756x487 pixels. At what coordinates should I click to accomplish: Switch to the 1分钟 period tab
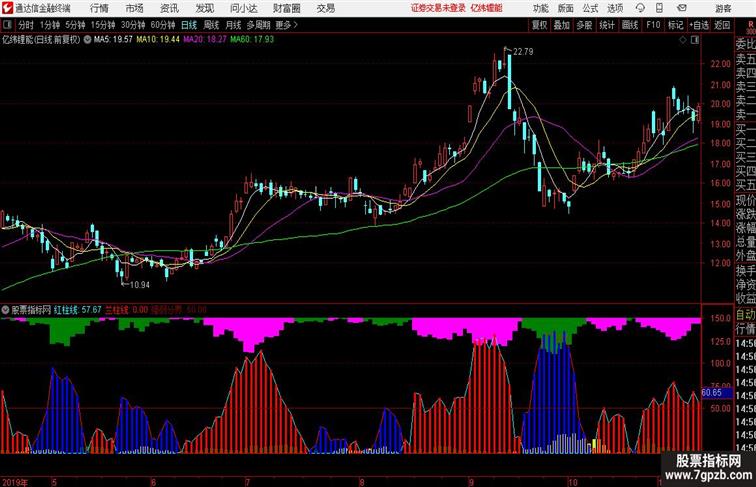(50, 25)
